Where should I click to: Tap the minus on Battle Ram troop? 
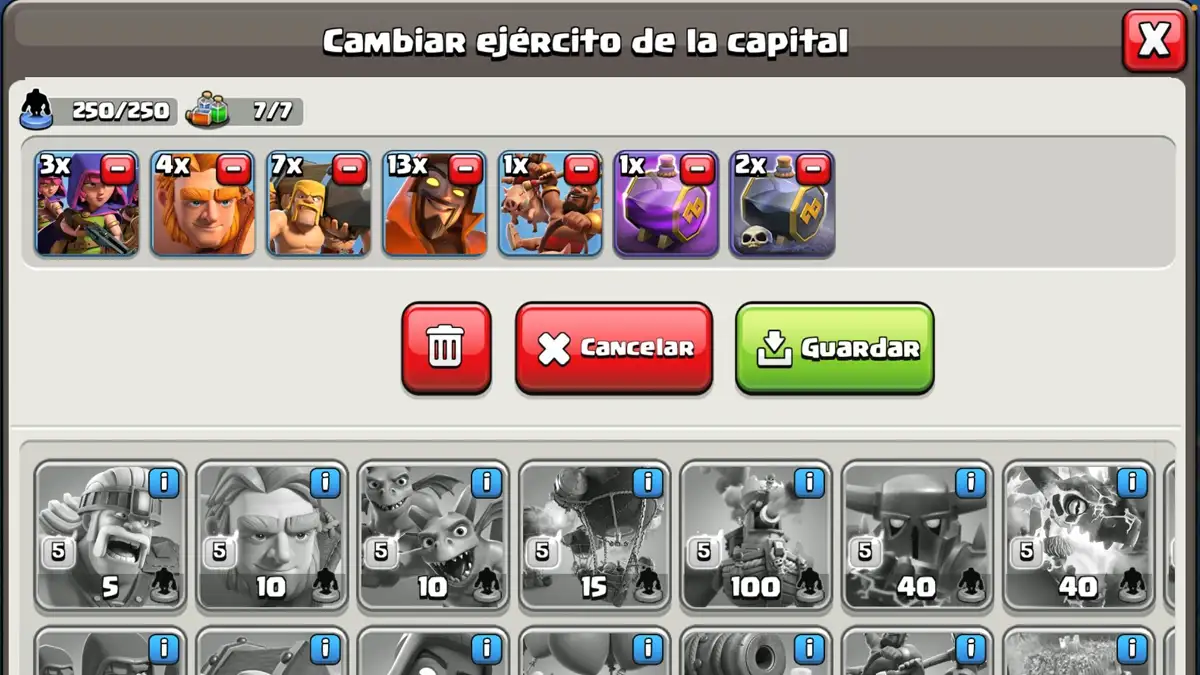(349, 170)
